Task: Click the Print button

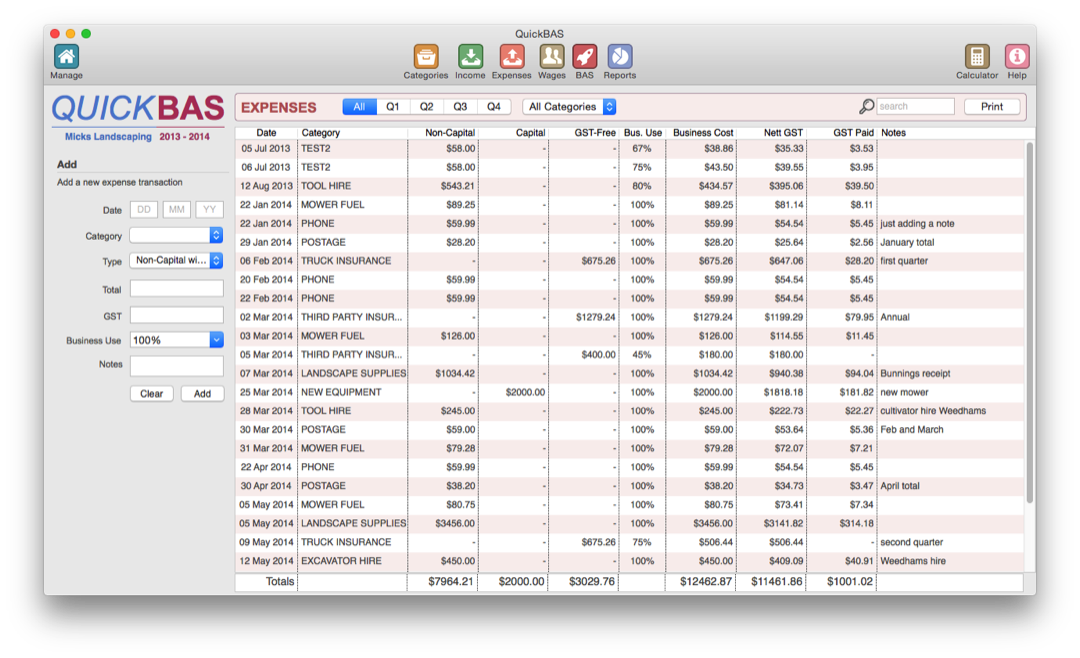Action: pyautogui.click(x=992, y=106)
